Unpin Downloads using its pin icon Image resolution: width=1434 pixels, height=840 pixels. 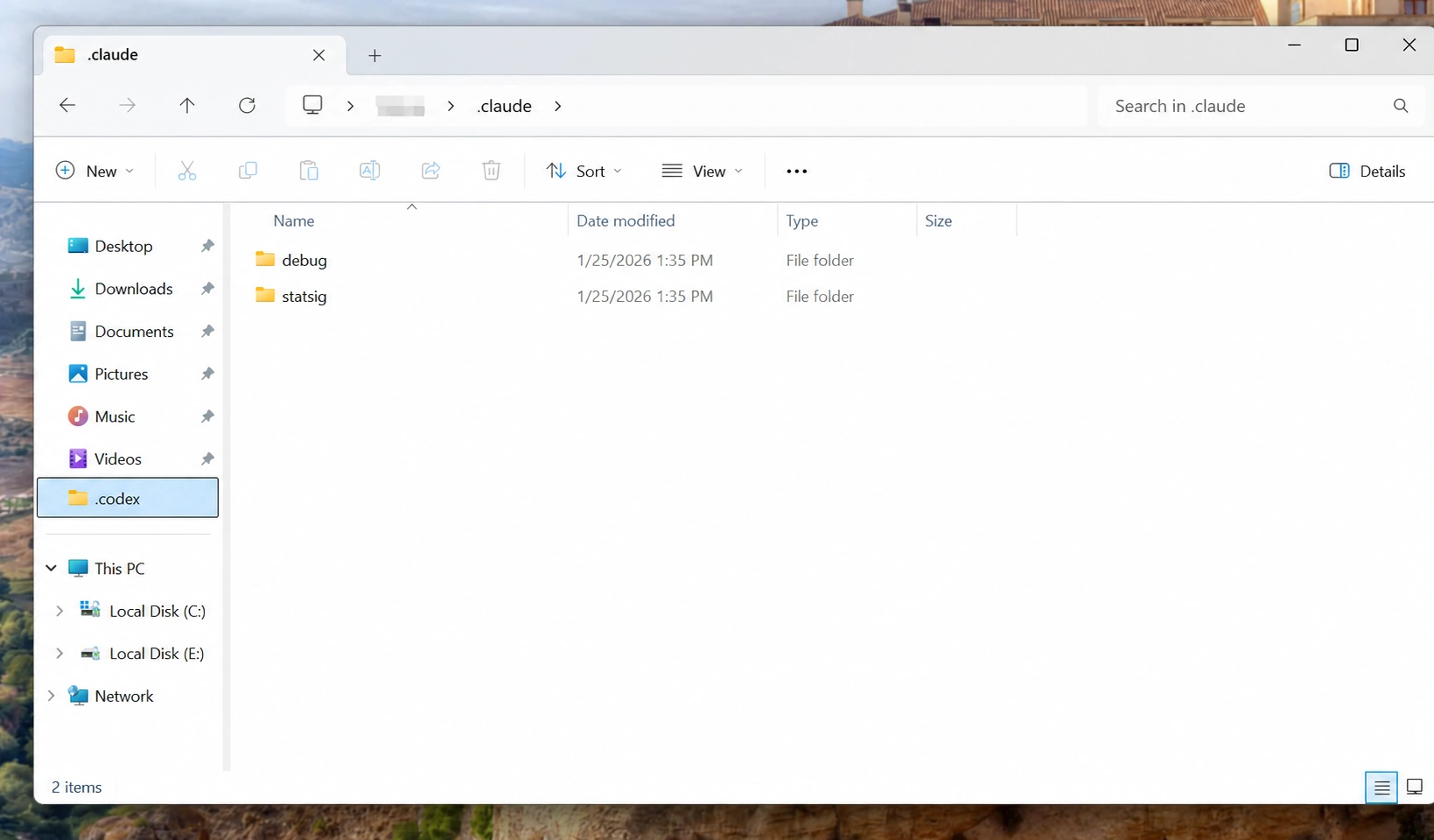pyautogui.click(x=207, y=288)
